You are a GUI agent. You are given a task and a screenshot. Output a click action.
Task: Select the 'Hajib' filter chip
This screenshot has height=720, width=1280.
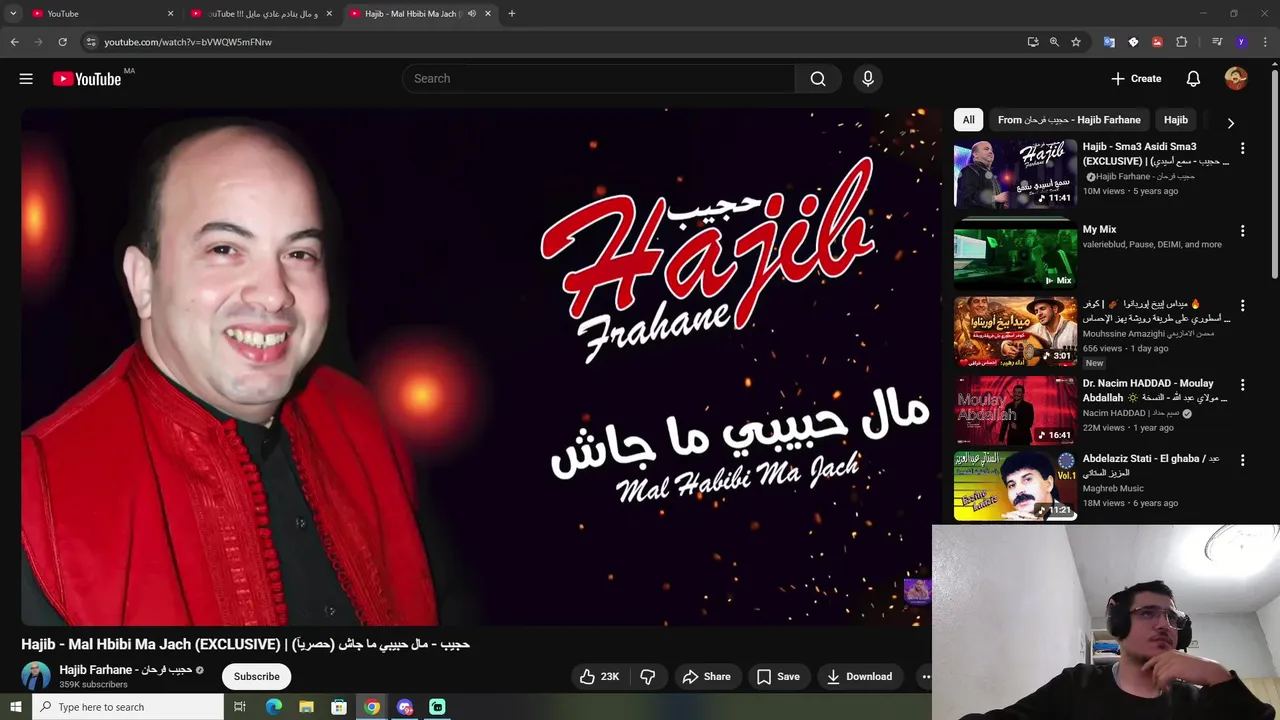(x=1176, y=120)
